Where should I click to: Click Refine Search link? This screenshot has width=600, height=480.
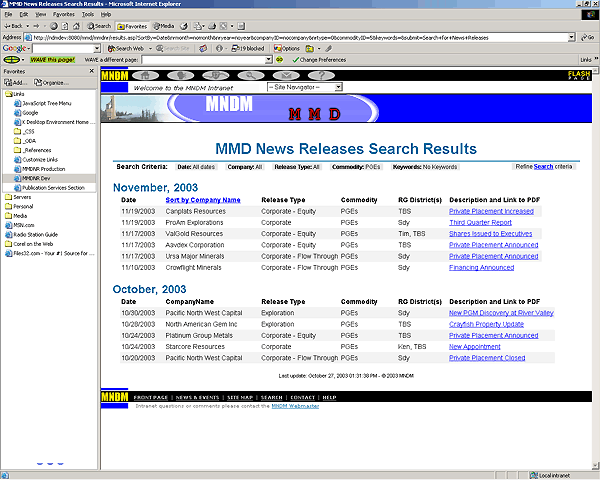pos(543,167)
